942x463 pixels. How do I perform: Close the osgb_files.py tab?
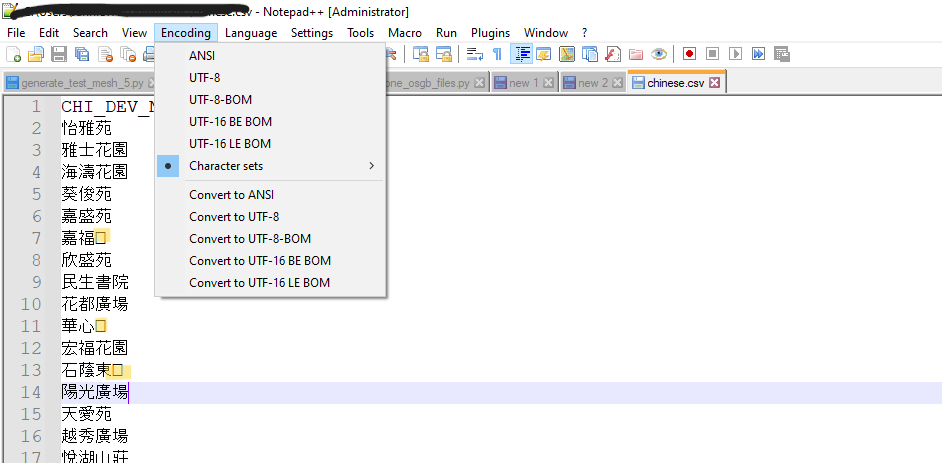(x=479, y=83)
